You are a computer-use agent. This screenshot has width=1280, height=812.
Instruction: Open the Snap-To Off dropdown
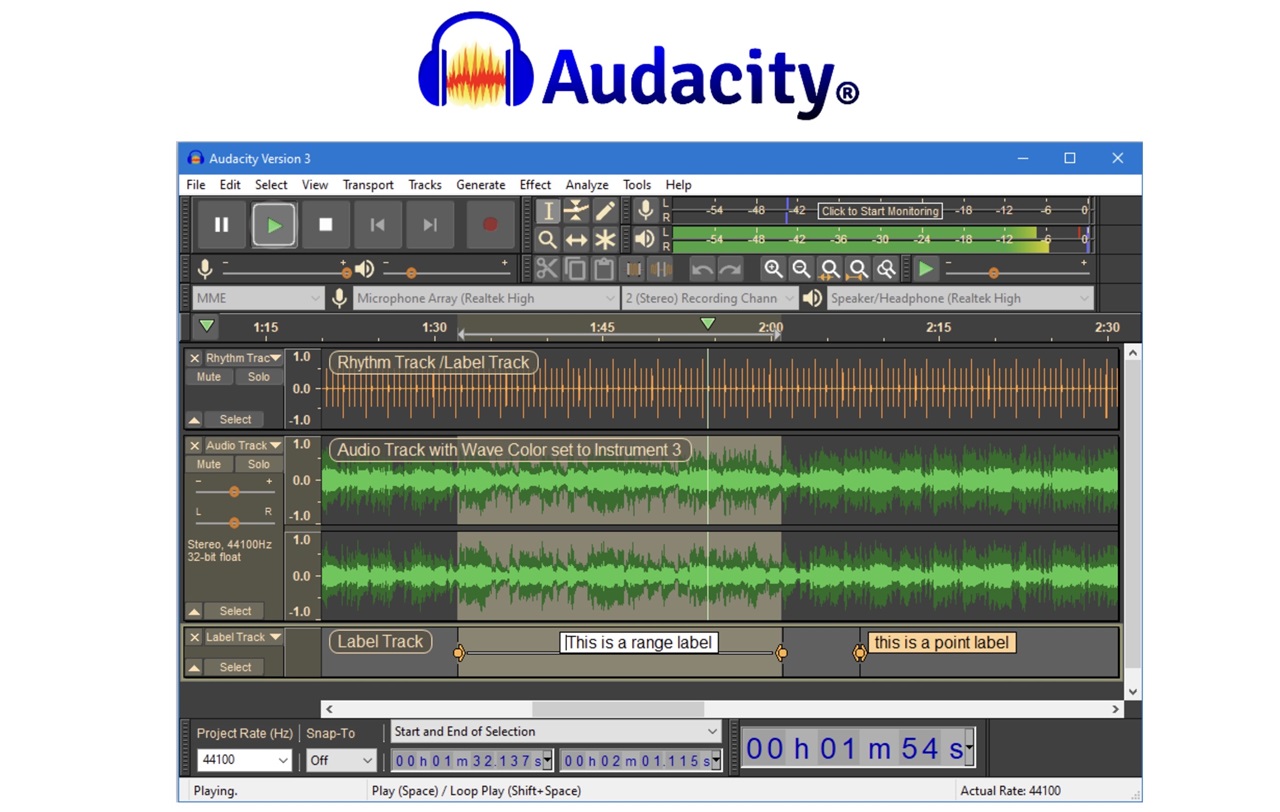[x=341, y=760]
